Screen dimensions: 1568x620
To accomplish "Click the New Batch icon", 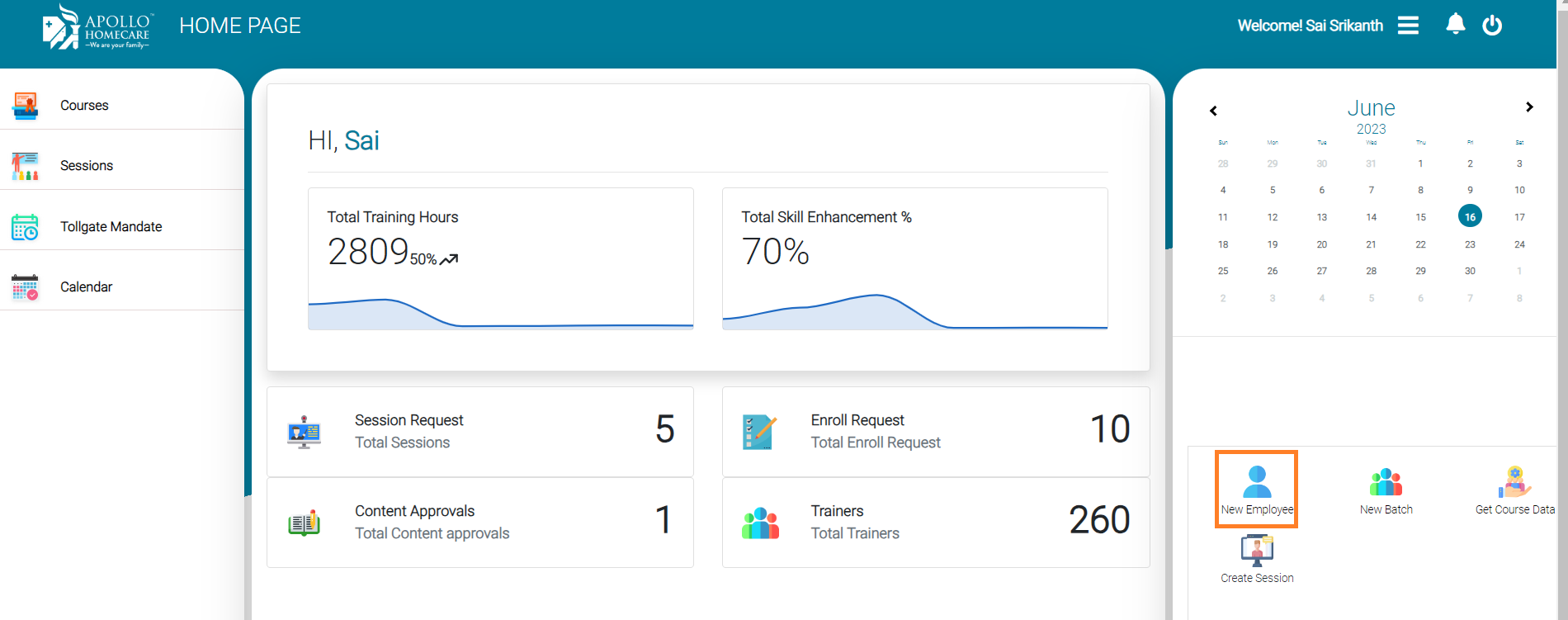I will [x=1386, y=481].
